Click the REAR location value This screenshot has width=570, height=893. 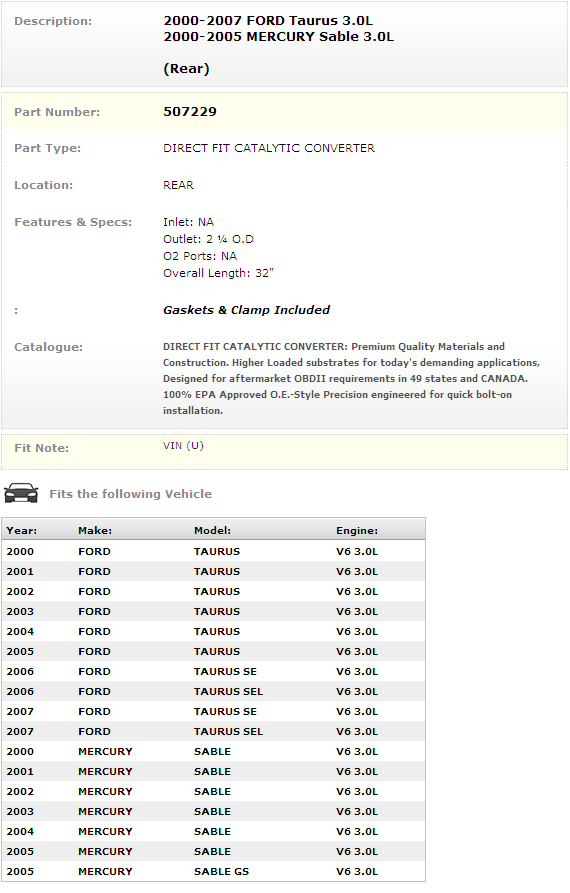click(x=178, y=185)
